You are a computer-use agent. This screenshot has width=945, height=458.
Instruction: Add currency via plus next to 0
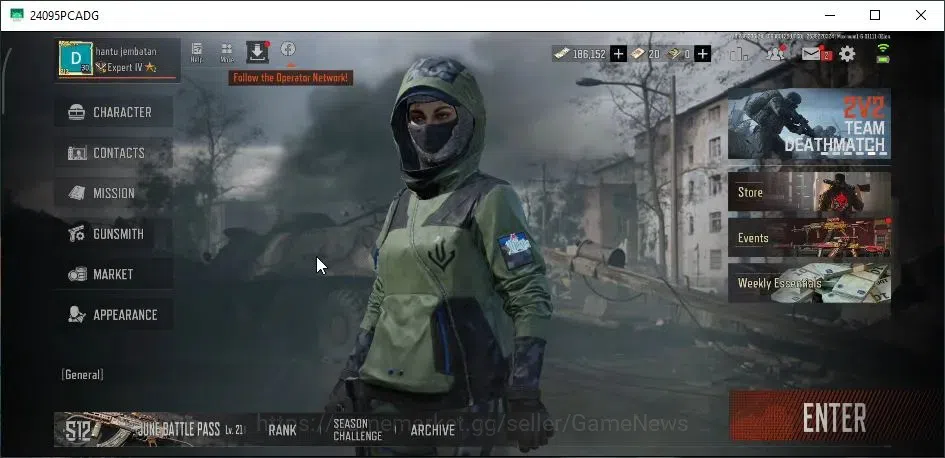pos(702,54)
